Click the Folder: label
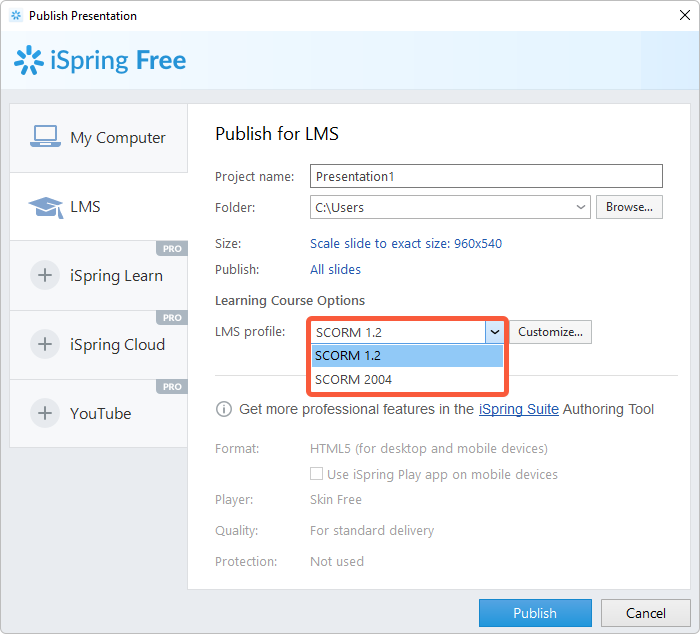Screen dimensions: 700x634 point(235,208)
